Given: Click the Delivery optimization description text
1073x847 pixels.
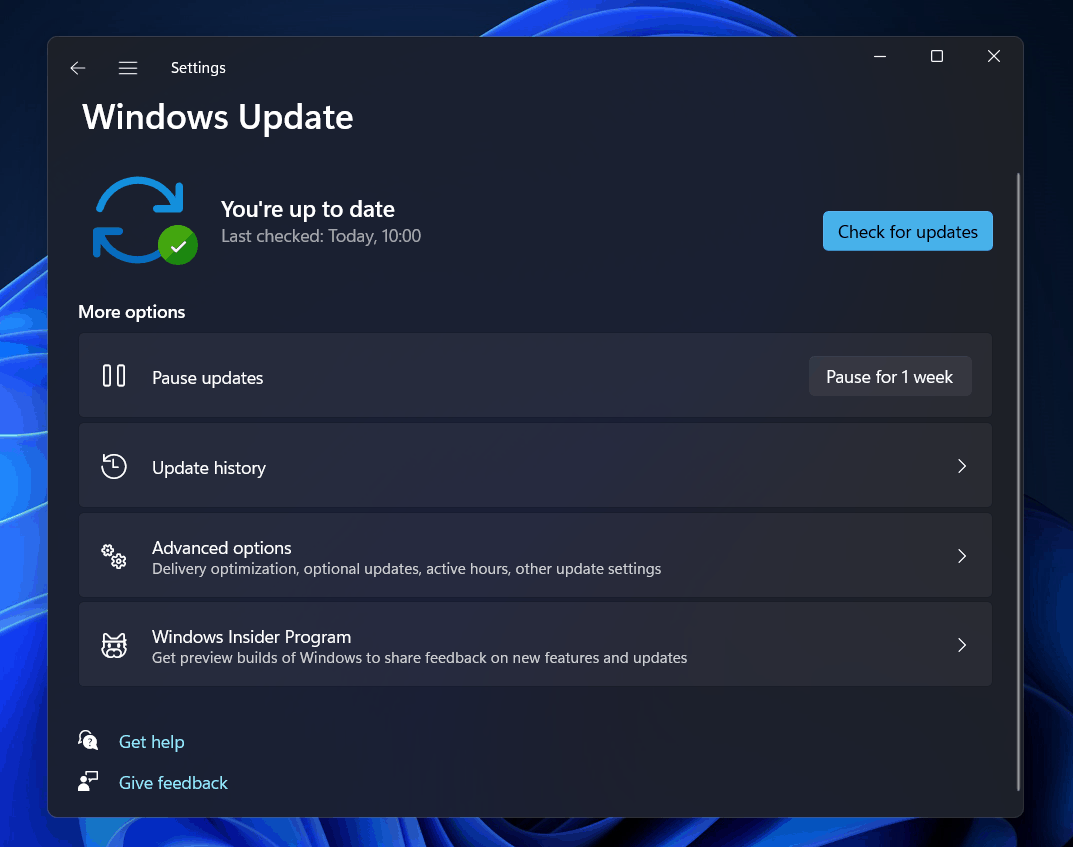Looking at the screenshot, I should point(406,569).
